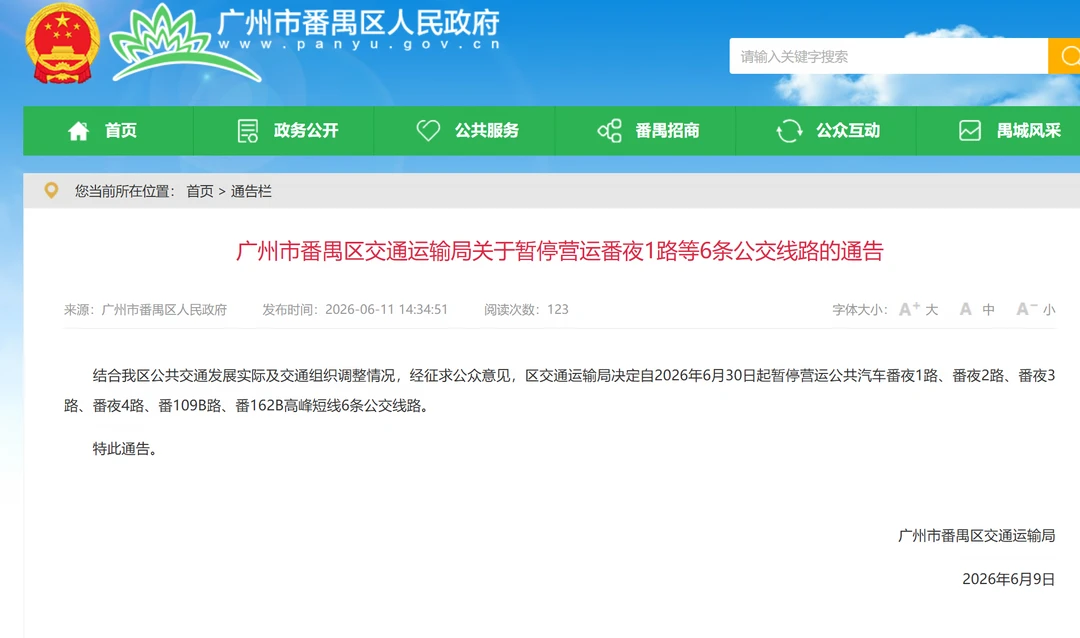Click the date 2026年6月9日
Image resolution: width=1080 pixels, height=638 pixels.
pyautogui.click(x=1008, y=579)
